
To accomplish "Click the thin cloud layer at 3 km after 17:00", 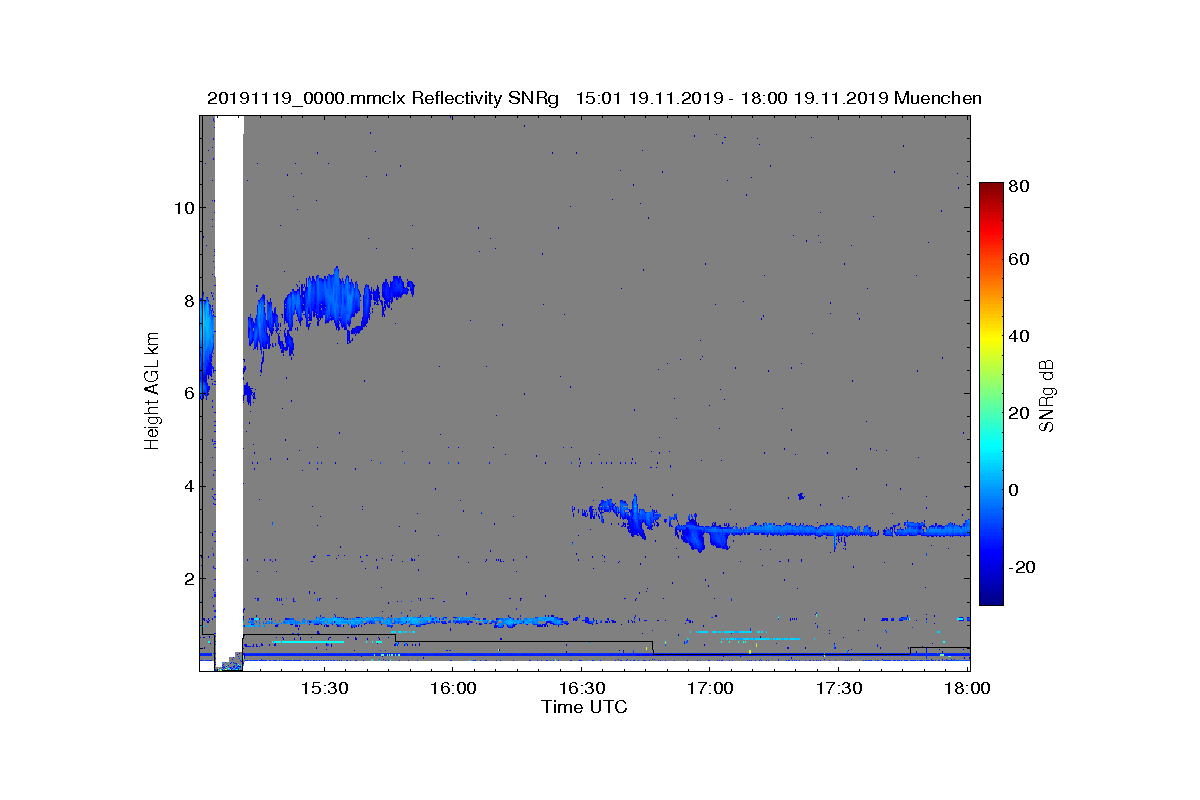I will (x=850, y=529).
